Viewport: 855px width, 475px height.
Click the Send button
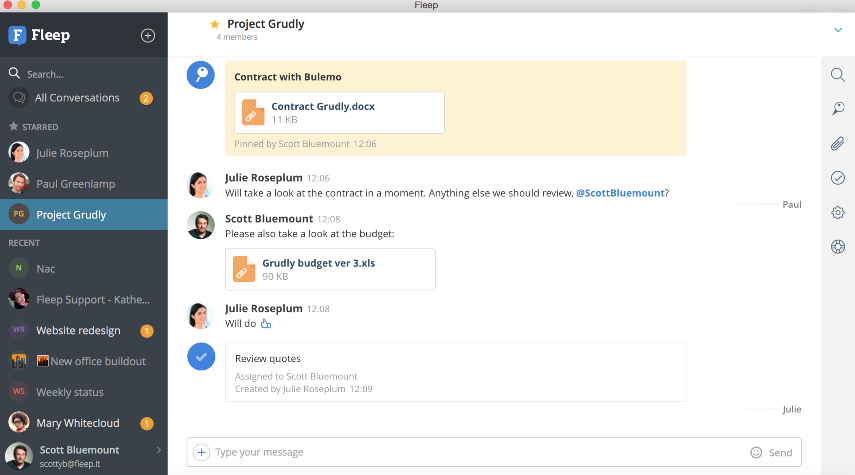780,453
